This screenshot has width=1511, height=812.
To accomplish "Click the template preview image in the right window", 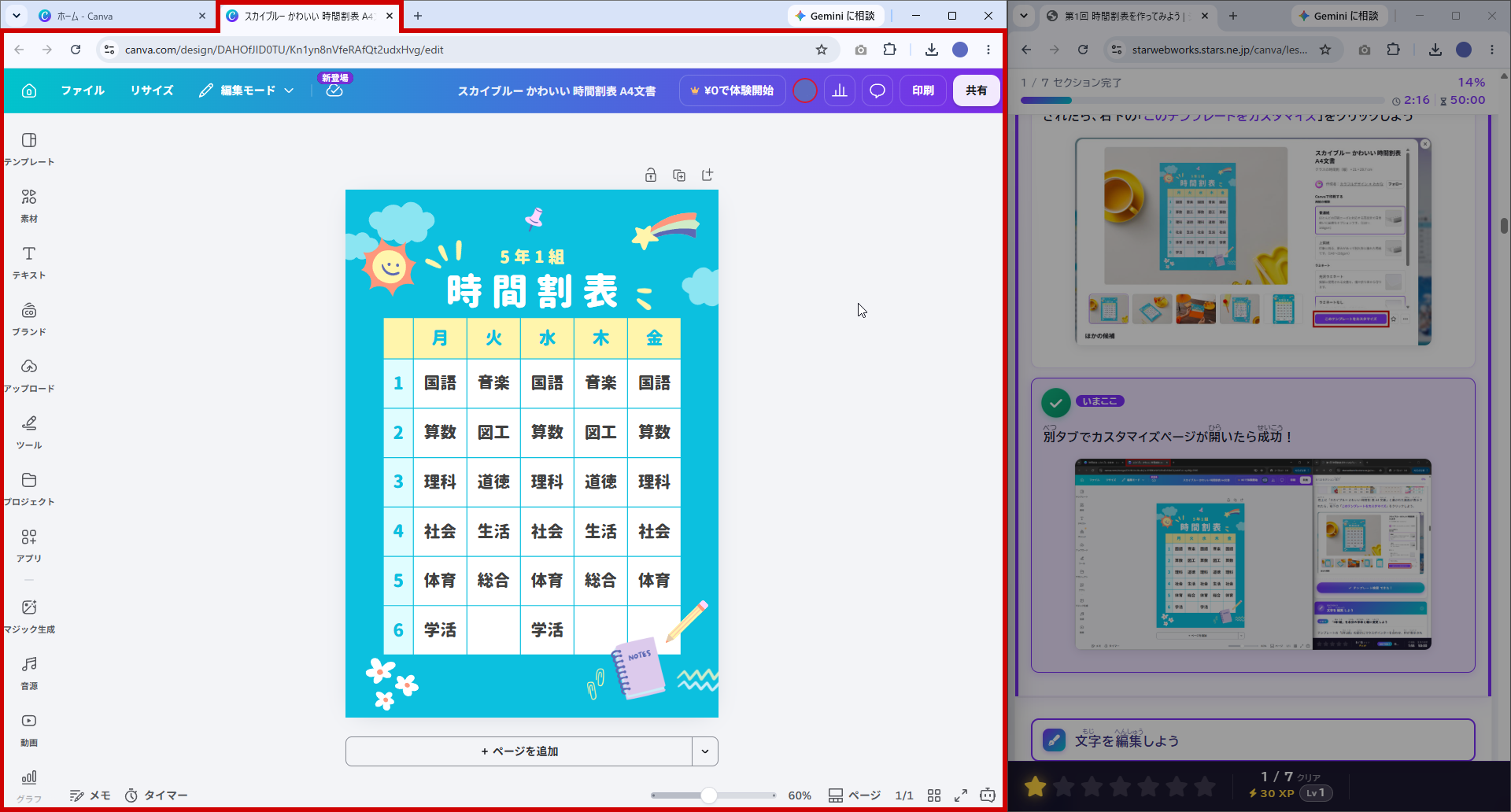I will [x=1253, y=242].
